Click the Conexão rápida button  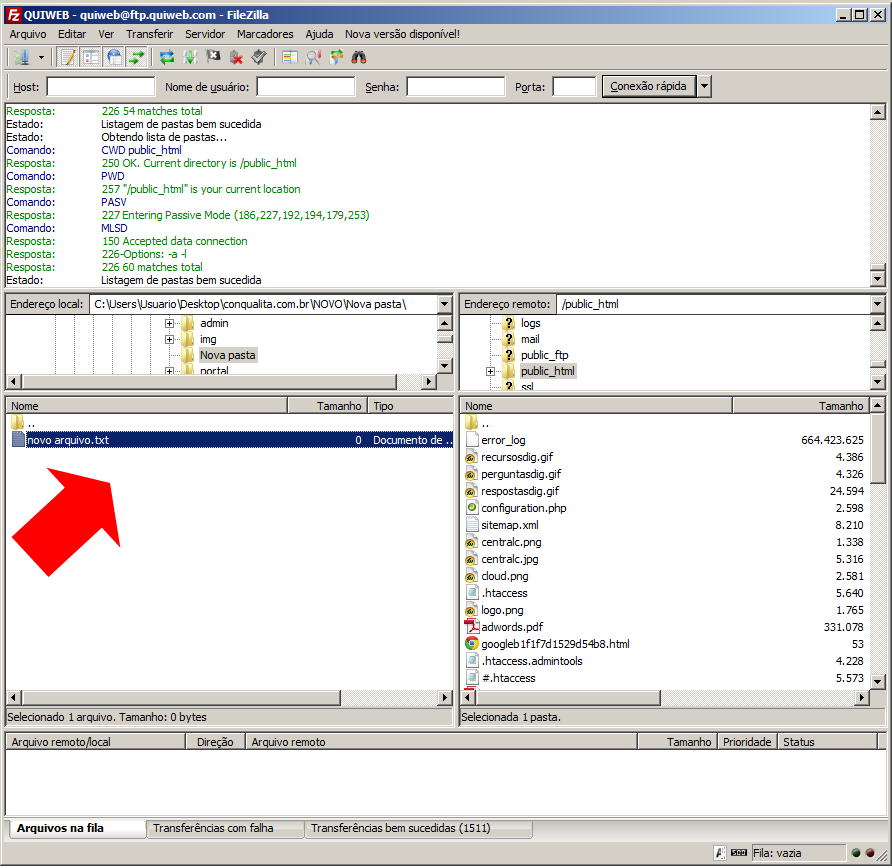(x=649, y=86)
